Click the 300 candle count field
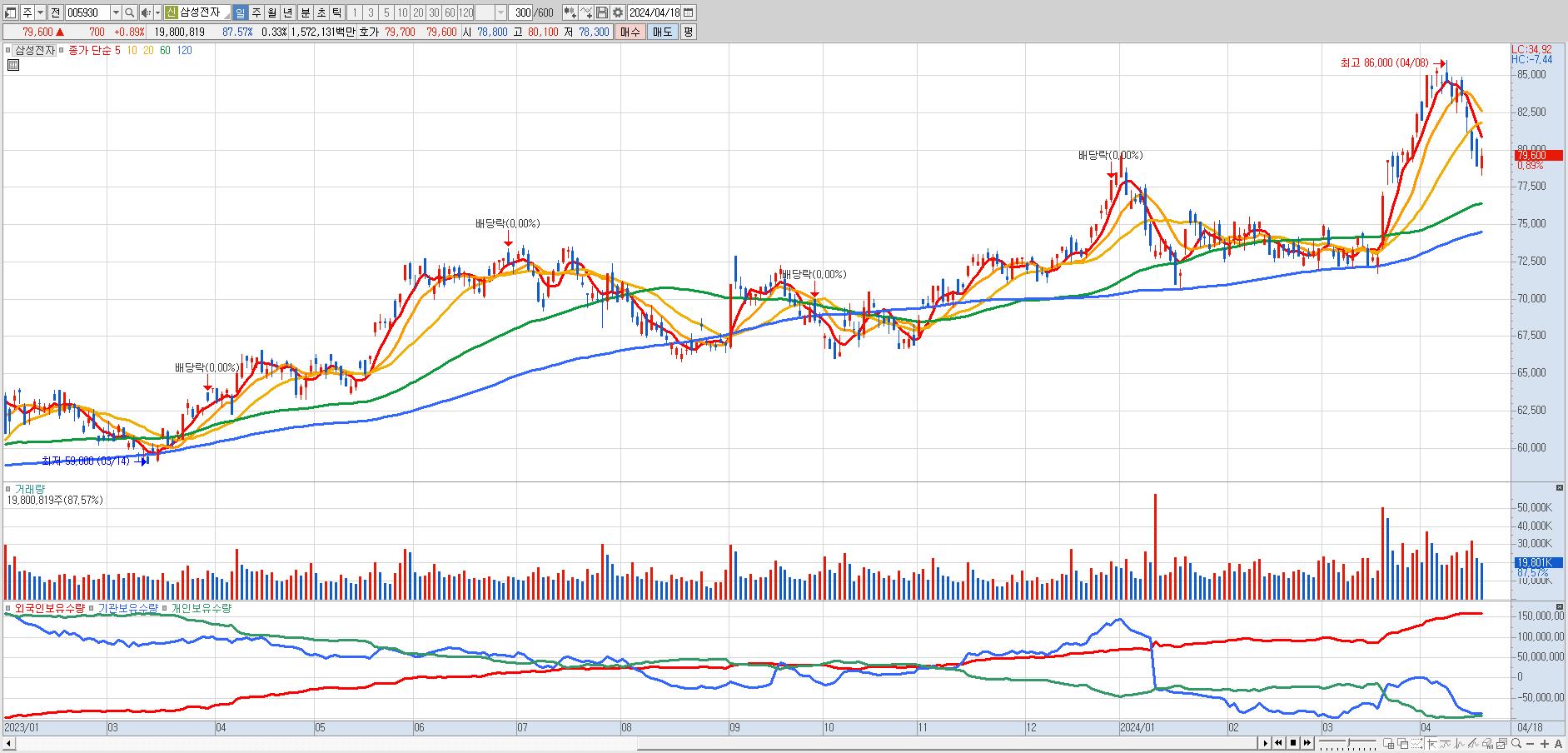Viewport: 1568px width, 753px height. (x=520, y=12)
